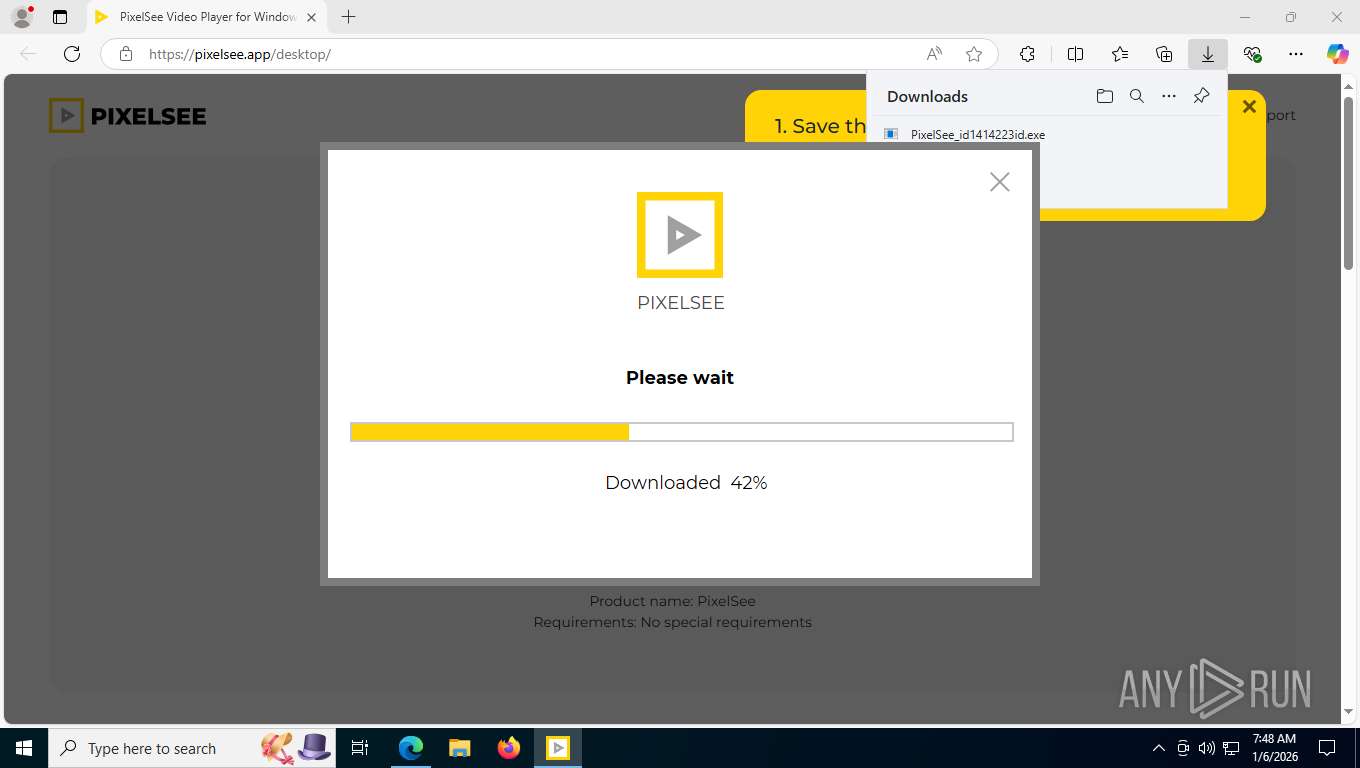Open Collections icon
The image size is (1360, 768).
1164,54
